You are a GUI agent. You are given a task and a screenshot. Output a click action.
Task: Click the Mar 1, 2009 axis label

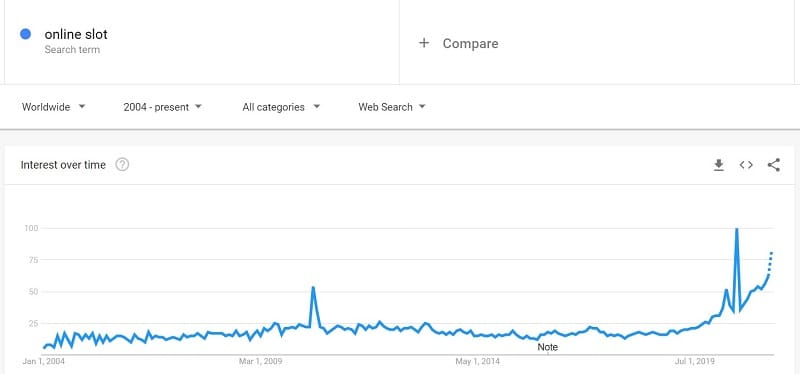260,362
